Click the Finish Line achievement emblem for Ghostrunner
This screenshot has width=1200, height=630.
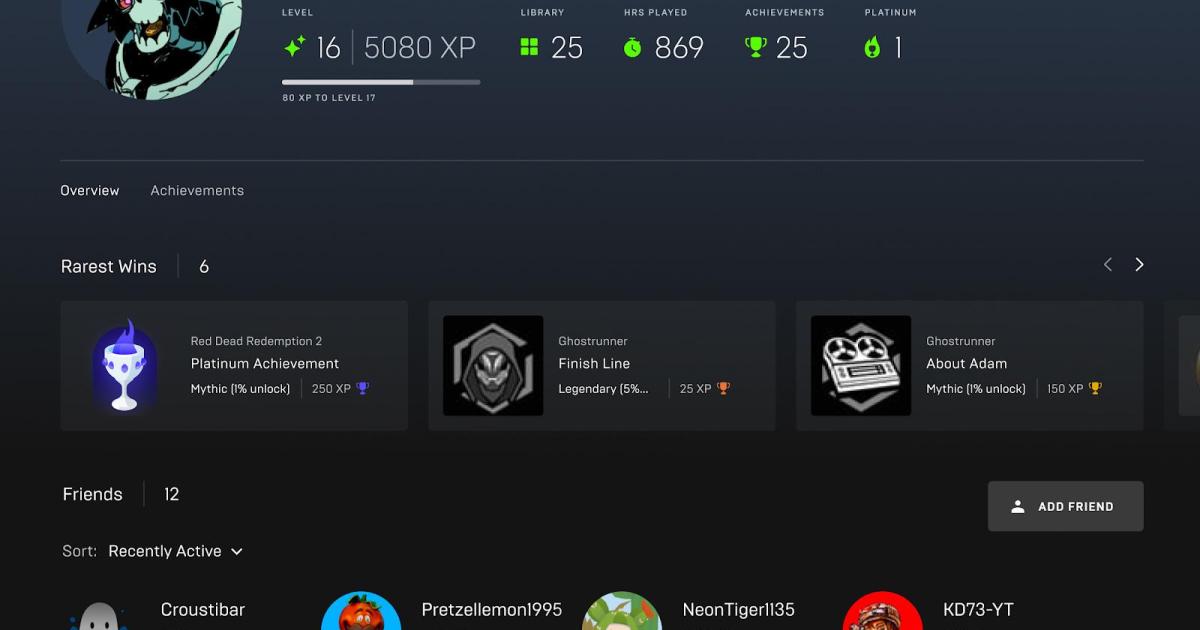point(492,365)
